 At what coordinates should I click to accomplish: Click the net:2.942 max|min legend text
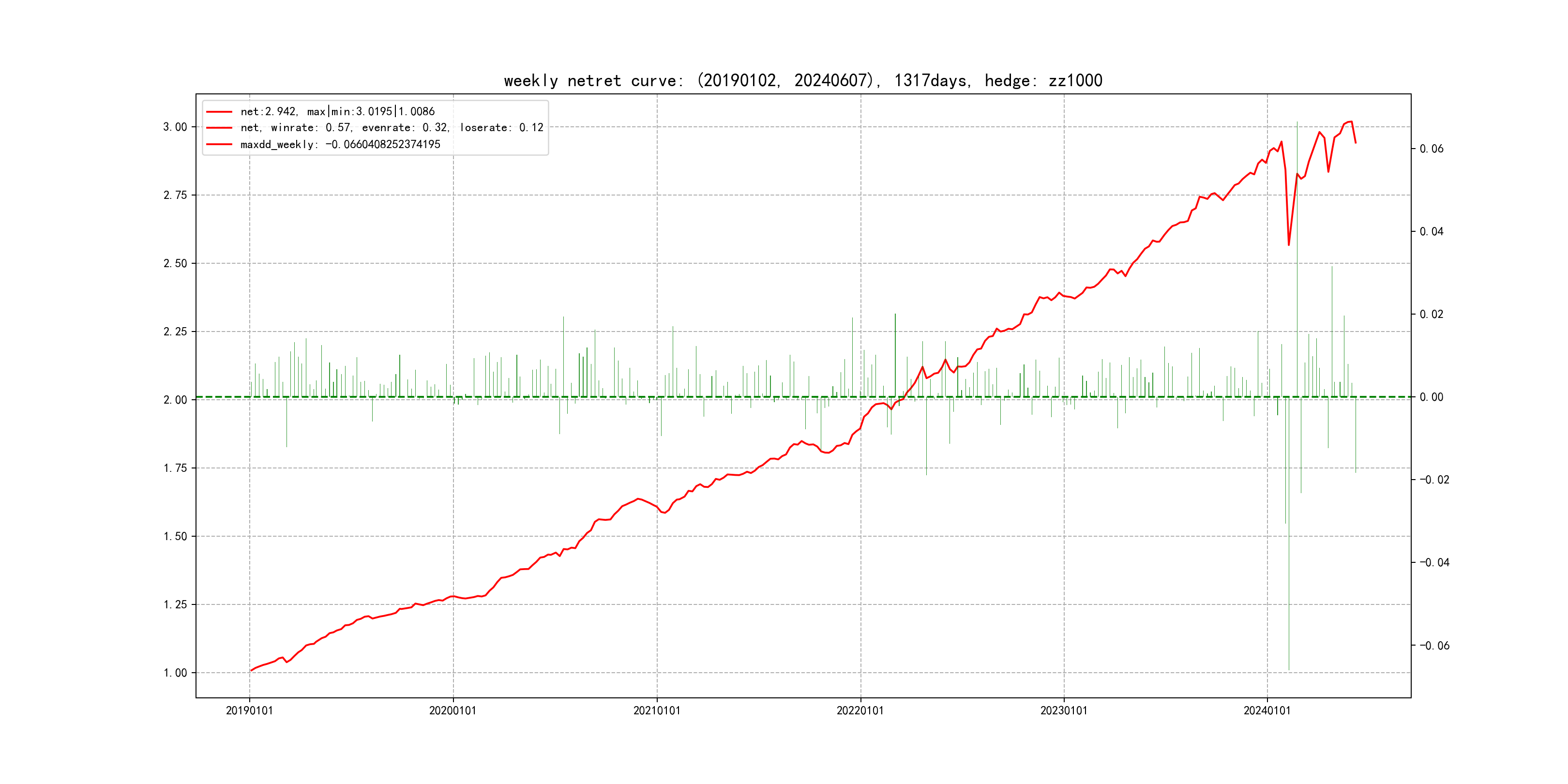point(337,112)
